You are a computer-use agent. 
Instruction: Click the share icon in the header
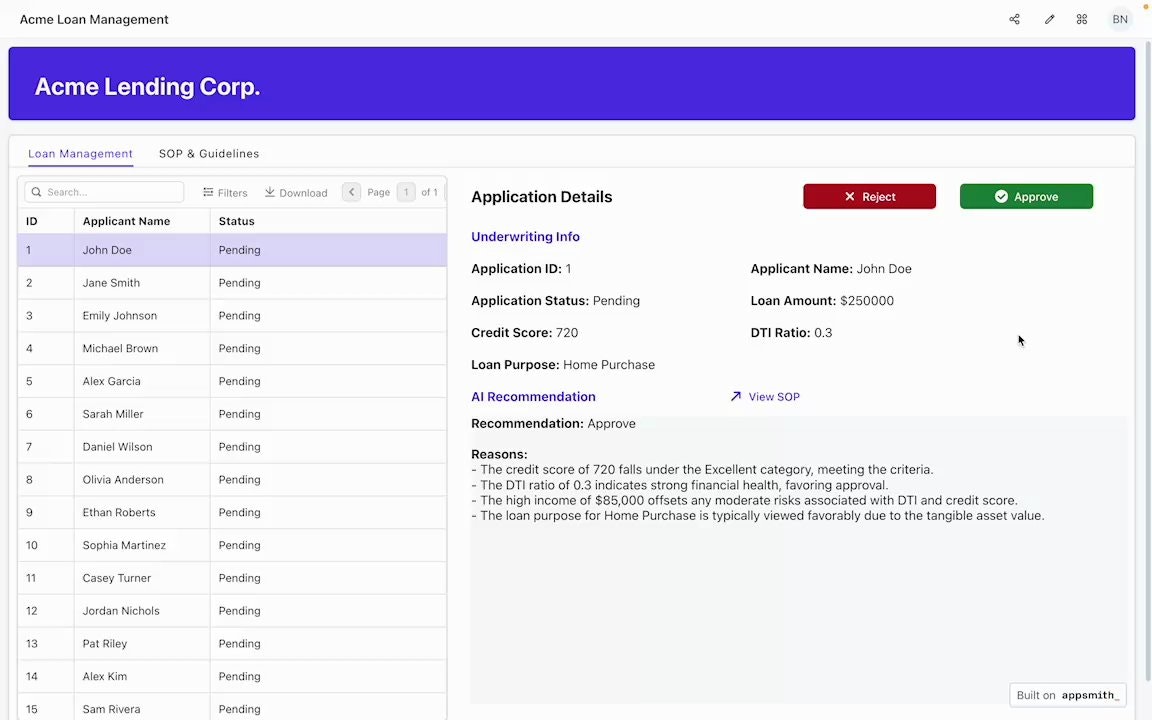tap(1014, 19)
